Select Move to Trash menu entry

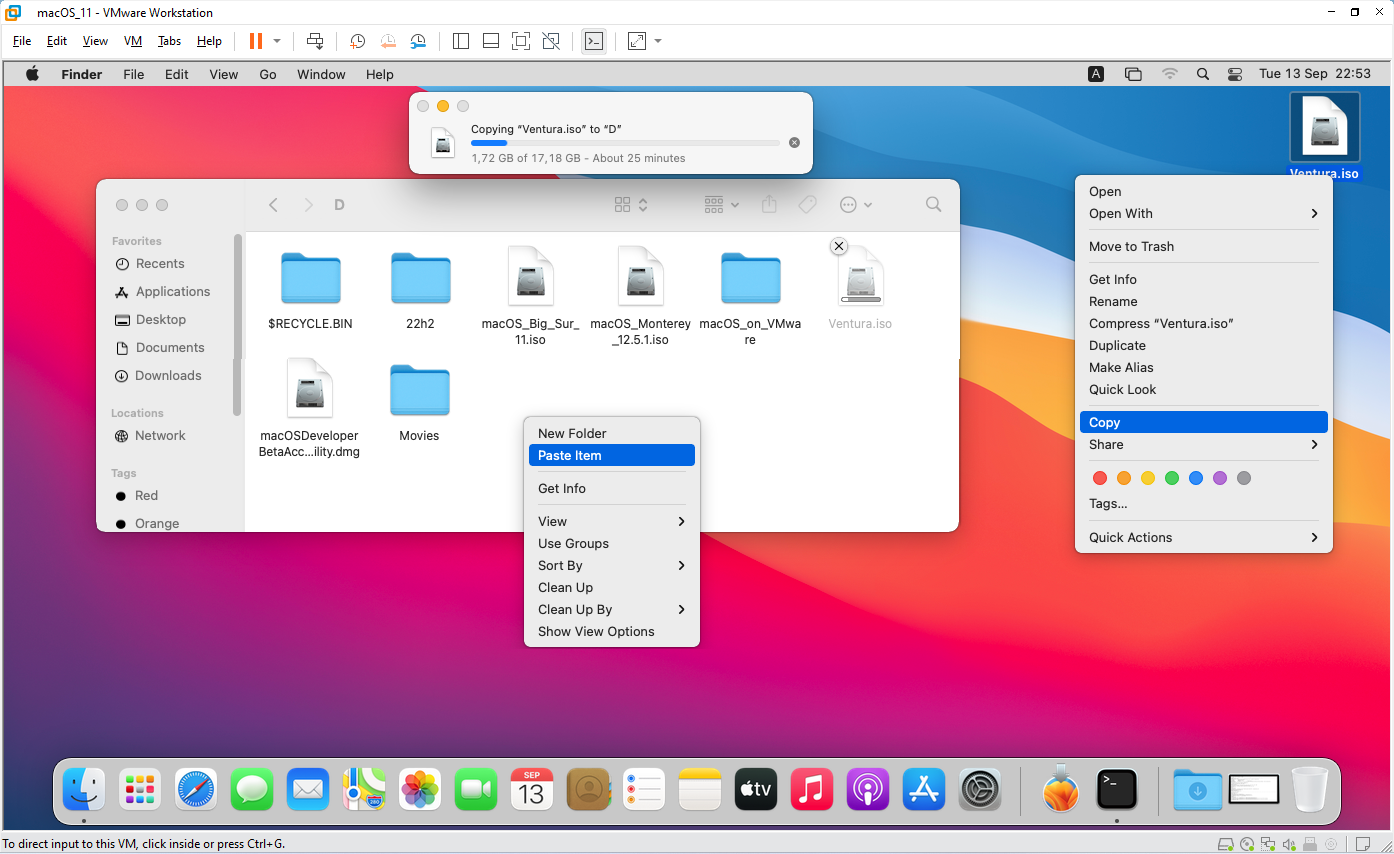[1204, 246]
